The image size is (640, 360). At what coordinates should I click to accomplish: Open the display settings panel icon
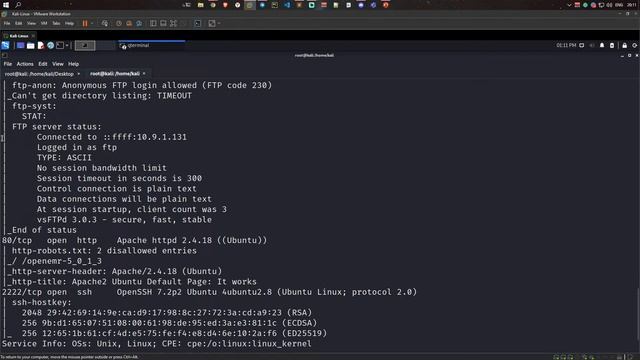click(582, 45)
